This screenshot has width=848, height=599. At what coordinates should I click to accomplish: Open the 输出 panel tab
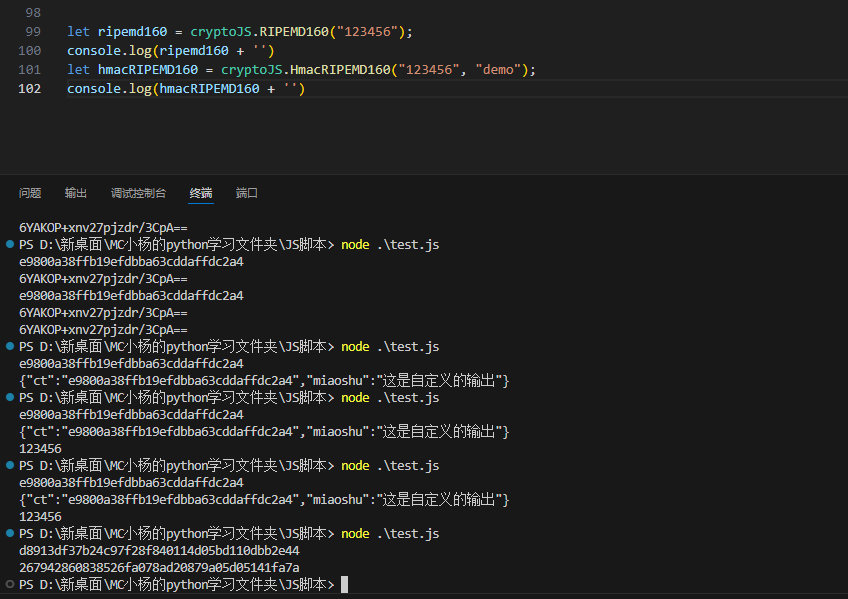pyautogui.click(x=76, y=193)
